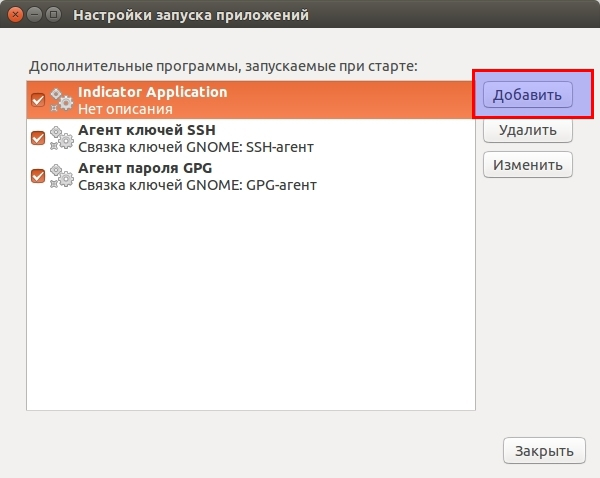
Task: Click the Удалить button
Action: click(x=527, y=130)
